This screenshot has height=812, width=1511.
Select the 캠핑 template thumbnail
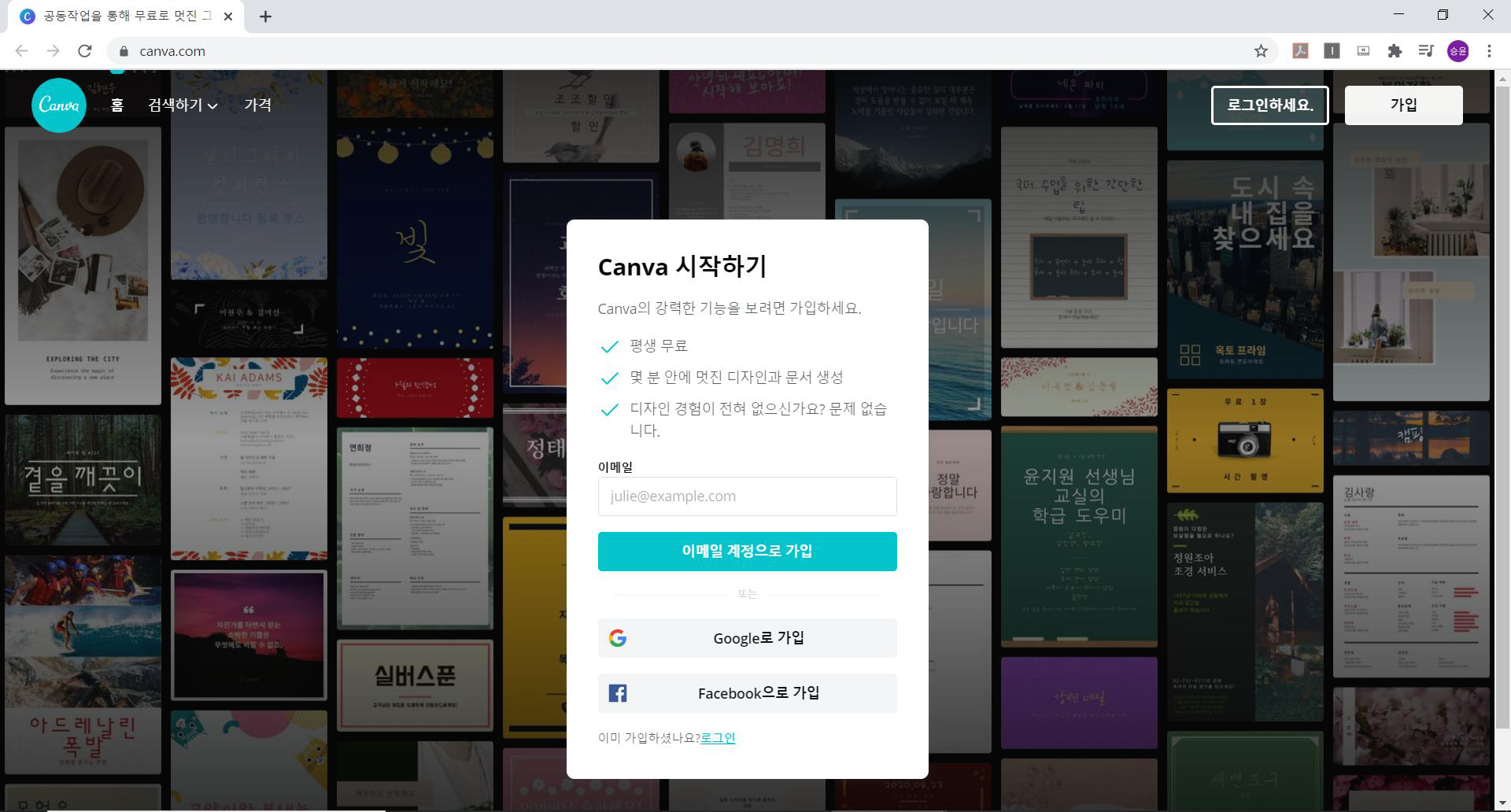(x=1411, y=438)
